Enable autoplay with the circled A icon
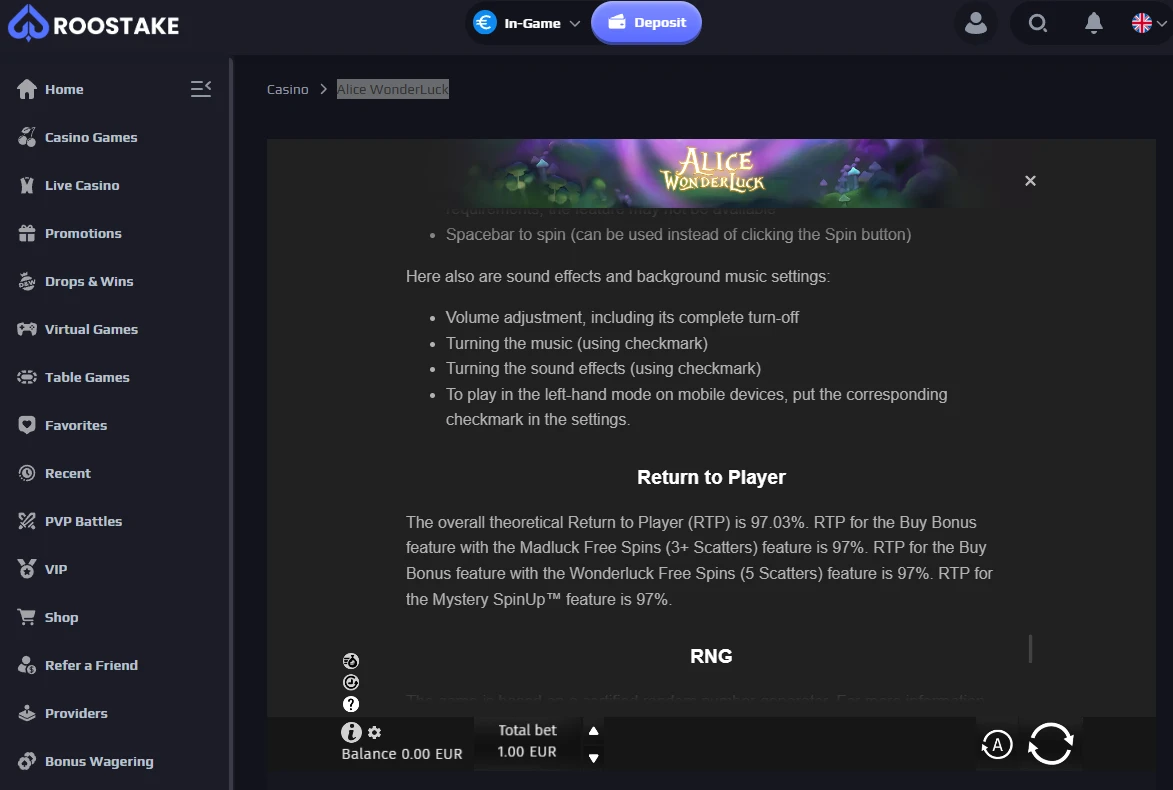This screenshot has width=1173, height=790. pyautogui.click(x=996, y=744)
